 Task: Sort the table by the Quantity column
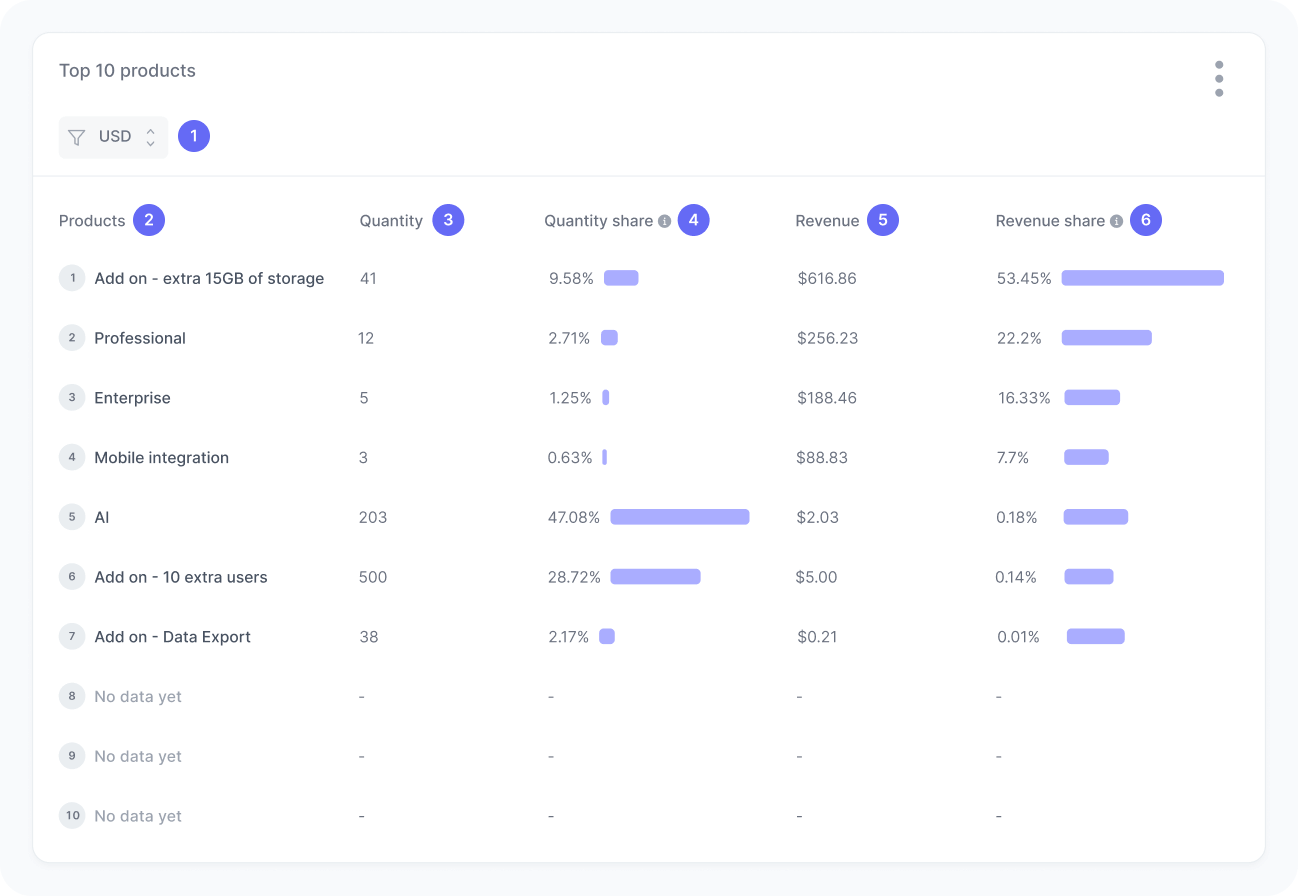point(391,220)
